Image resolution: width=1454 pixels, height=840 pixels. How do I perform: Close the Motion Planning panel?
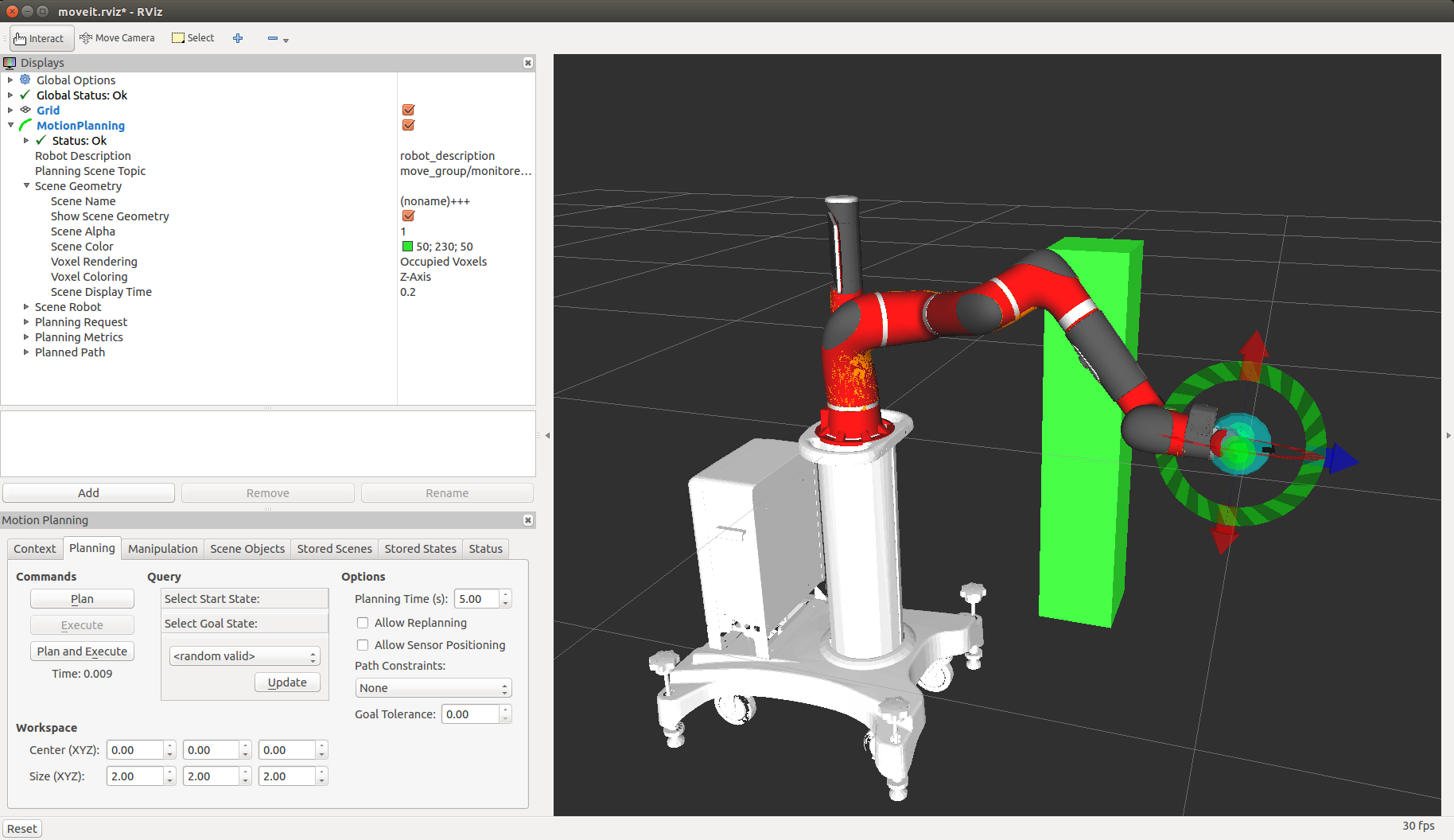click(528, 520)
